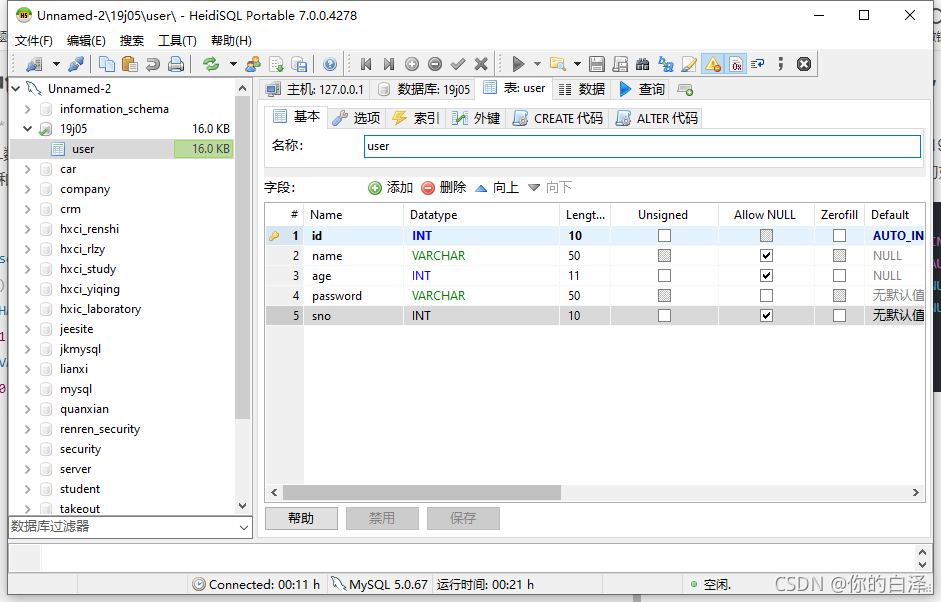
Task: Toggle the hex BLOB display icon
Action: click(736, 64)
